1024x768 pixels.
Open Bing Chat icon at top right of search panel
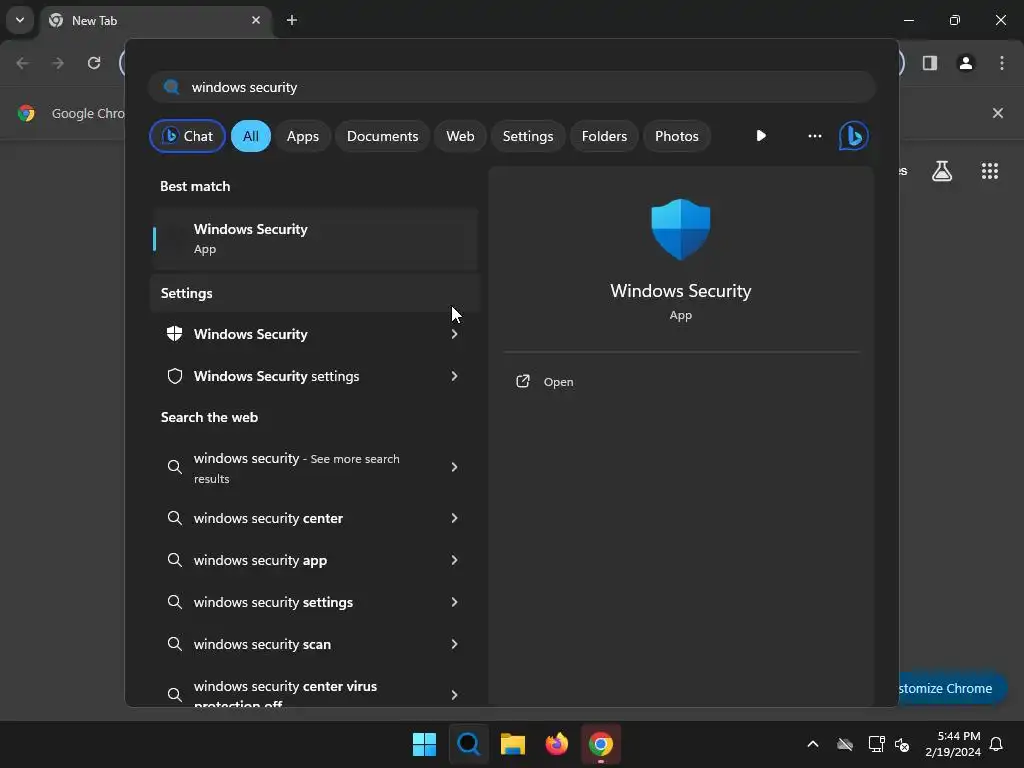853,136
